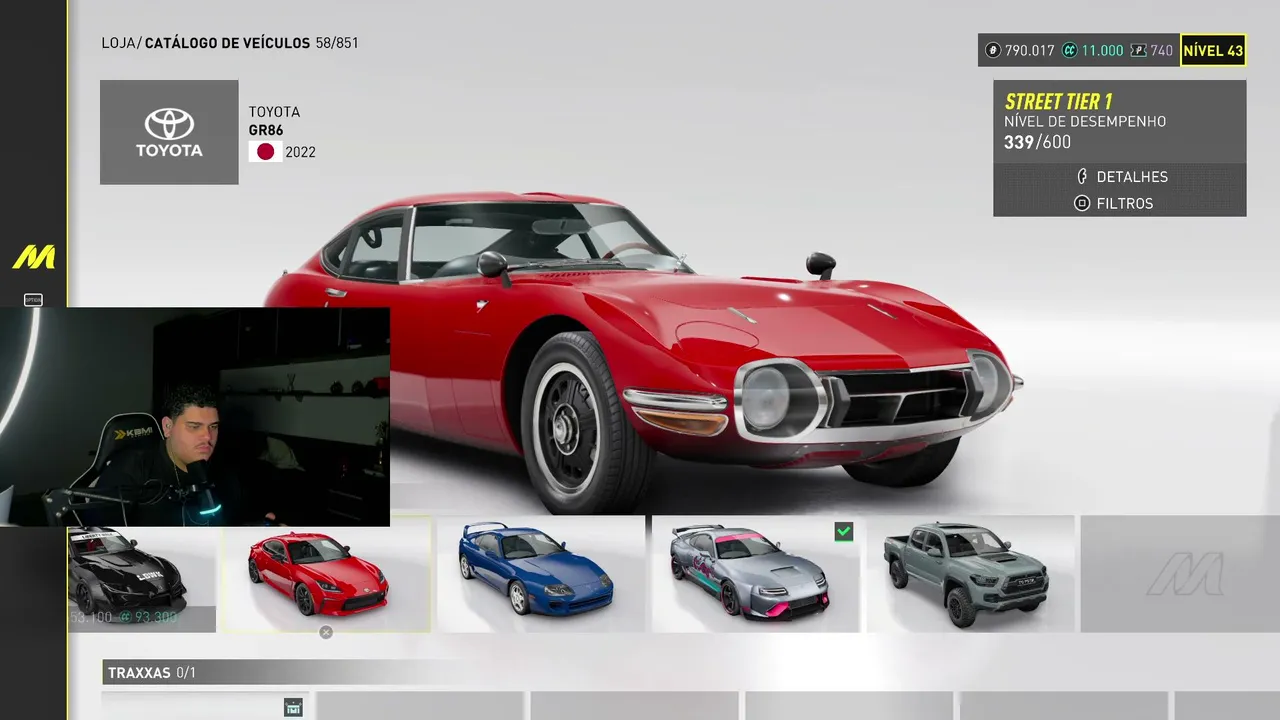1280x720 pixels.
Task: Open the yellow Motorfest M menu logo
Action: click(34, 258)
